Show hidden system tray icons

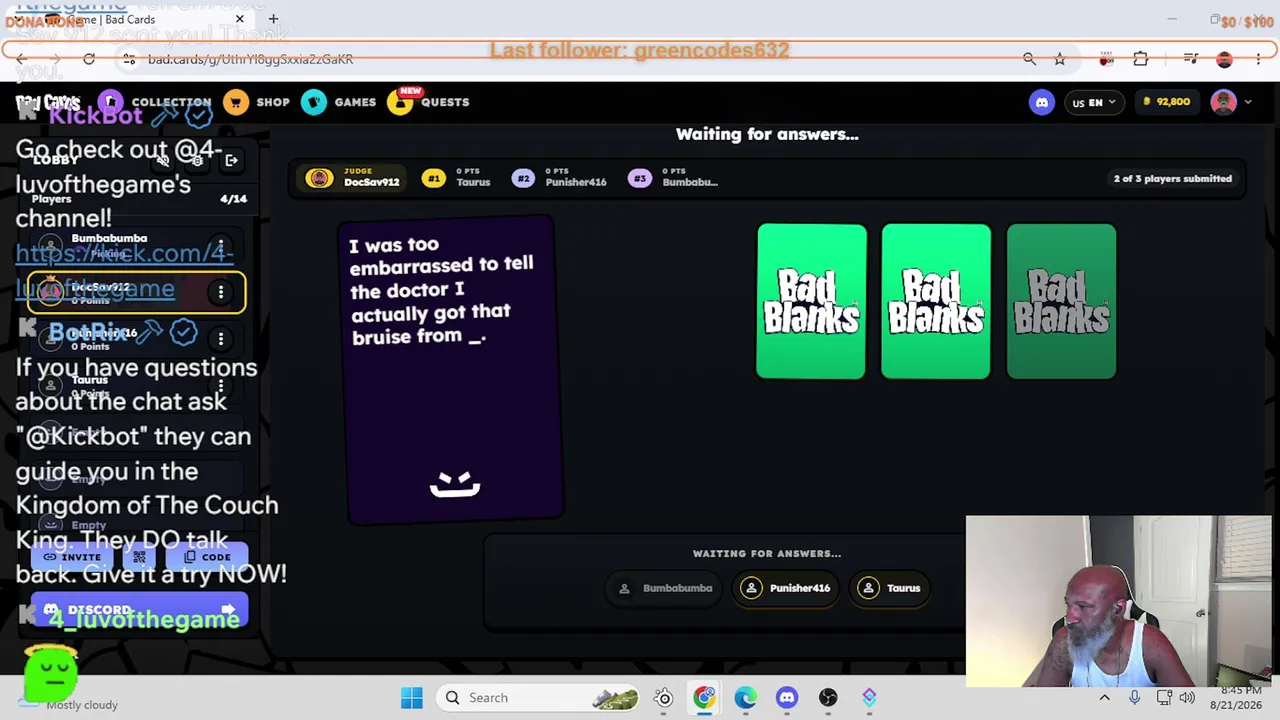point(1104,698)
